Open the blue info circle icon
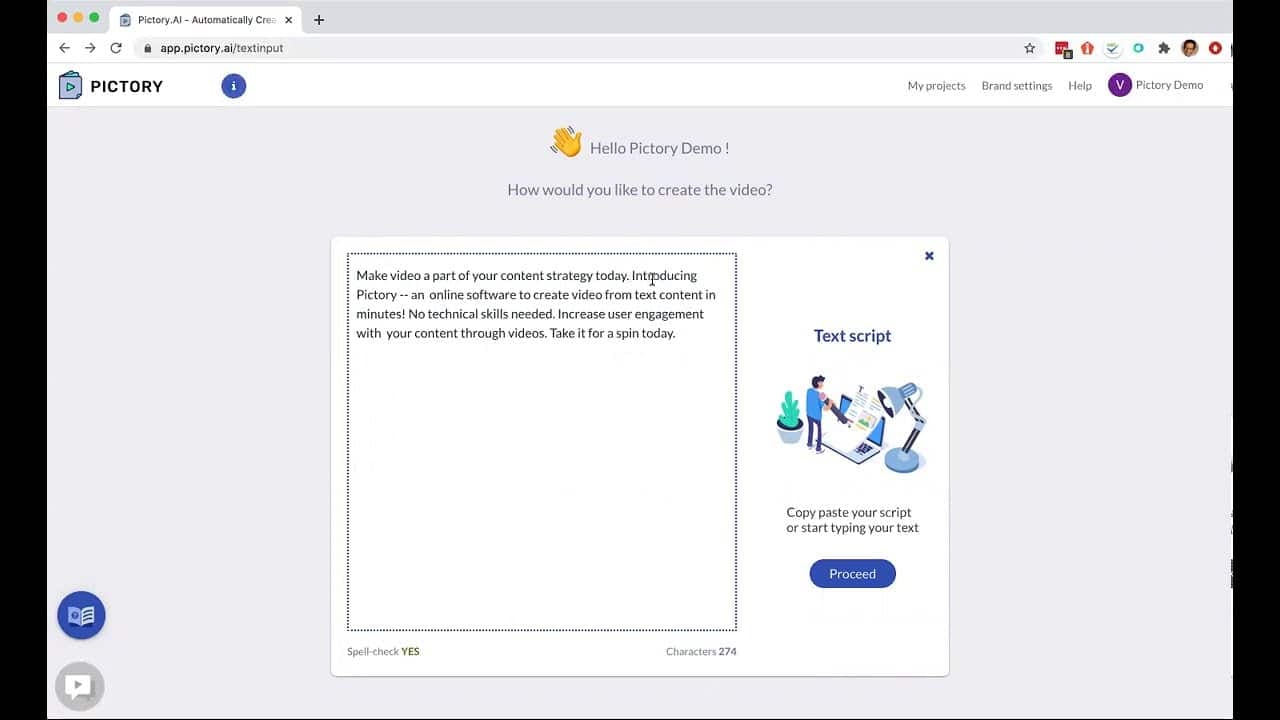This screenshot has width=1280, height=720. pyautogui.click(x=234, y=86)
